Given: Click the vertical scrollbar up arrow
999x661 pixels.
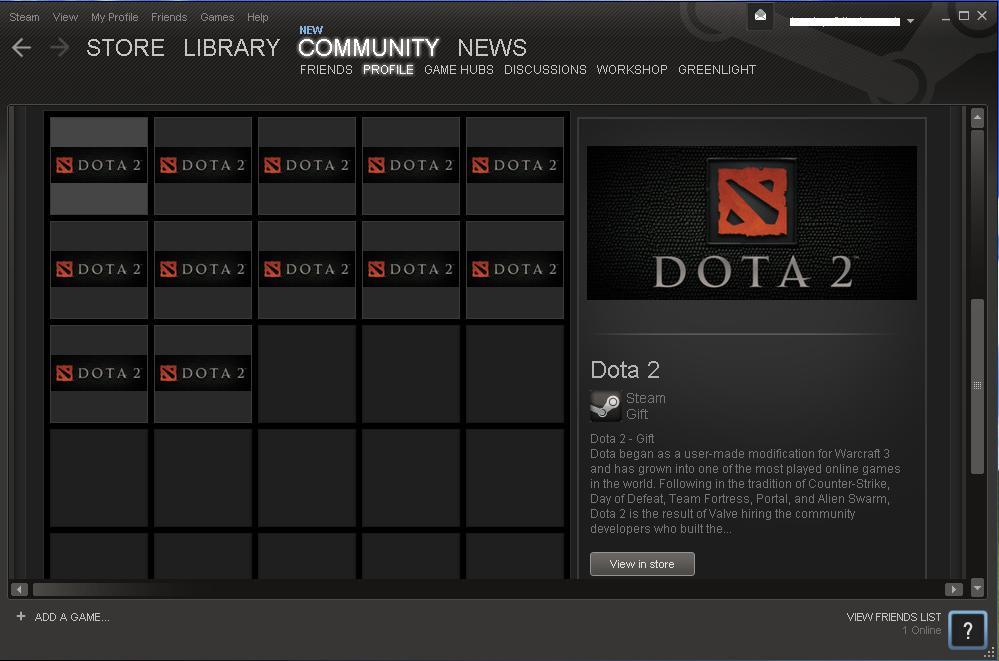Looking at the screenshot, I should pos(977,117).
